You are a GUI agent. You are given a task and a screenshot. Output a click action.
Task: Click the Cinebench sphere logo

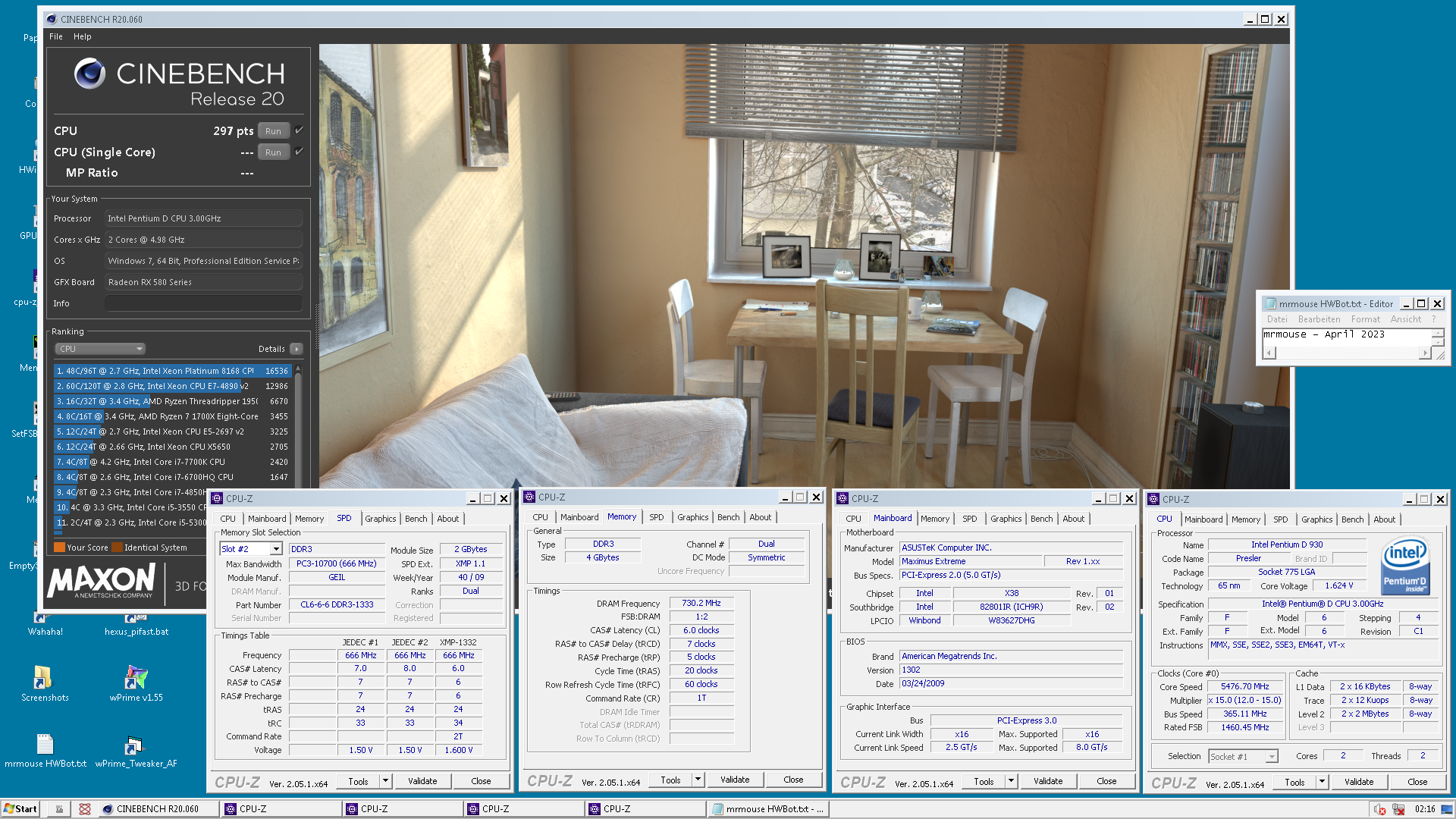89,74
